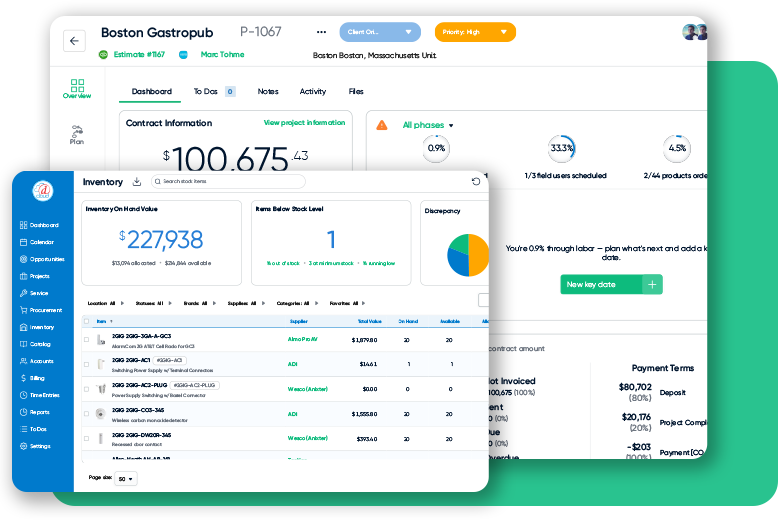
Task: Open Billing in the blue sidebar
Action: click(32, 378)
